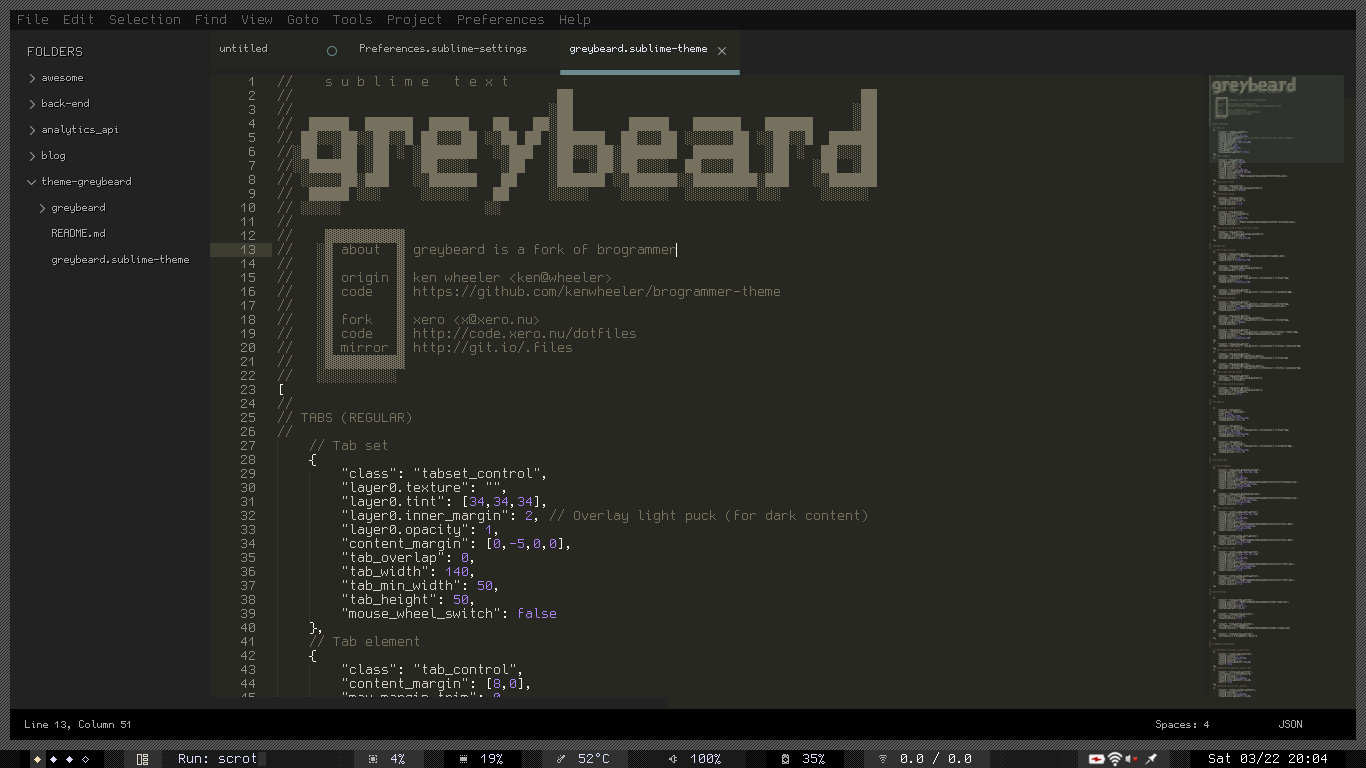Close the greybeard.sublime-theme tab
This screenshot has height=768, width=1366.
pos(722,51)
